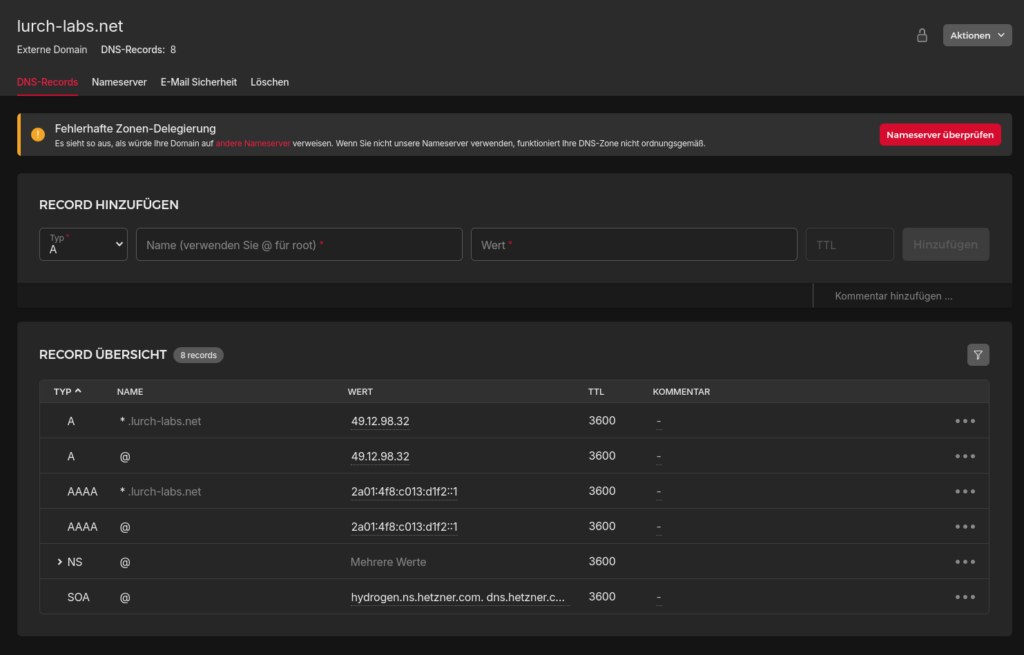Viewport: 1024px width, 655px height.
Task: Click the Nameserver überprüfen button
Action: (939, 135)
